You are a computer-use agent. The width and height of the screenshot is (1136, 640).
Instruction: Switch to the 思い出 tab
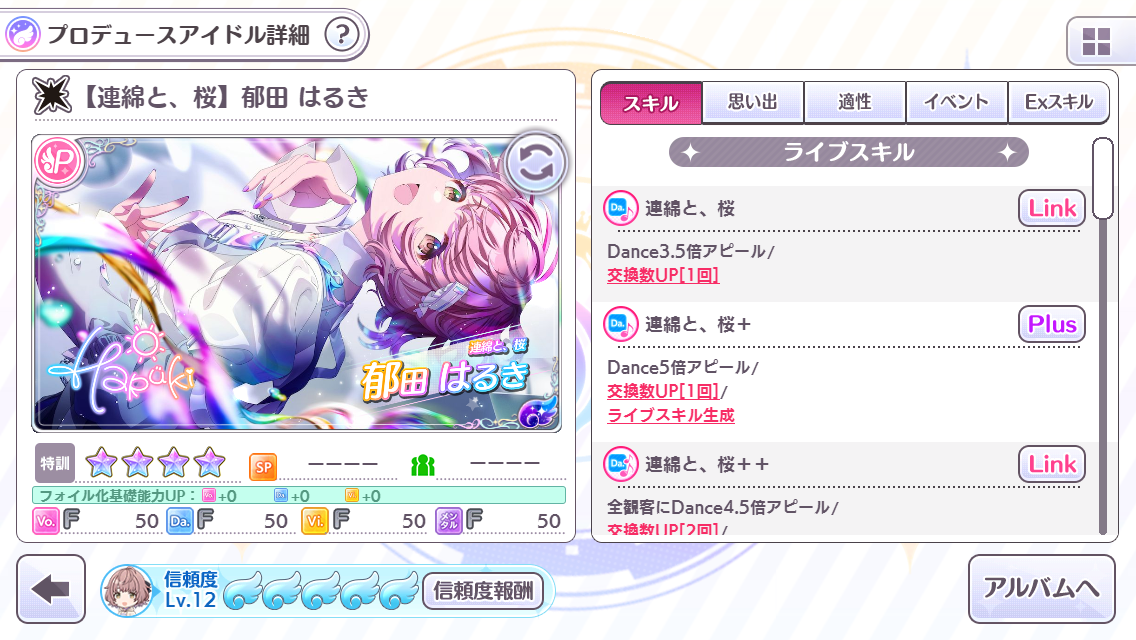coord(753,102)
